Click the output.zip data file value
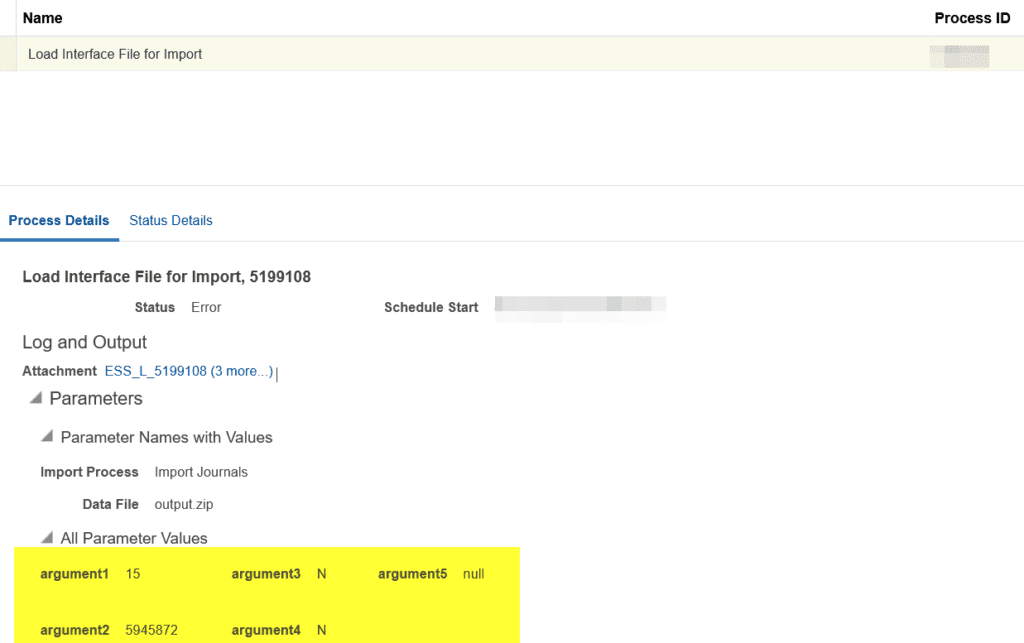Viewport: 1024px width, 643px height. click(x=184, y=505)
